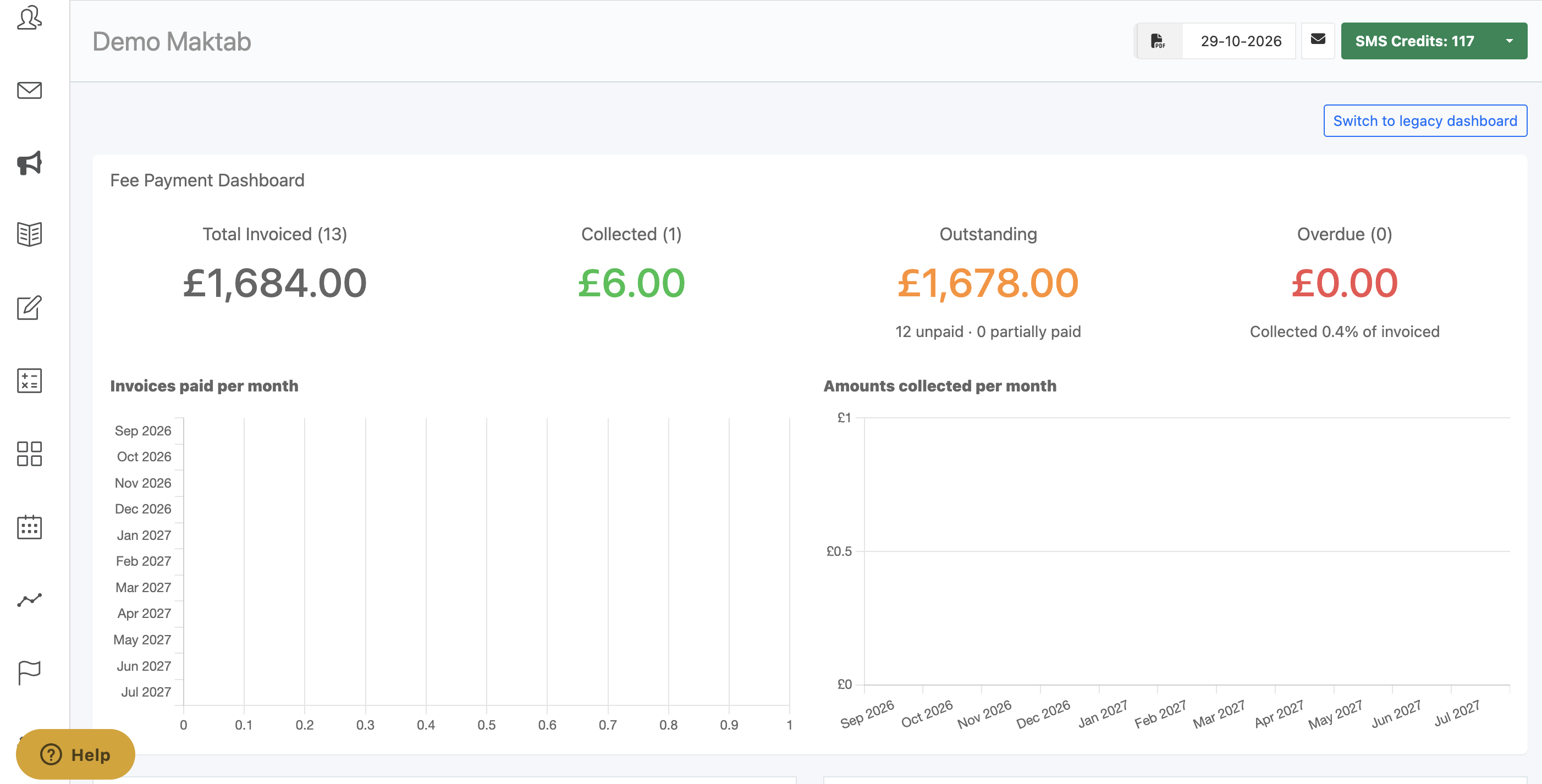Click the 0.5 x-axis tick label
1542x784 pixels.
(x=487, y=725)
